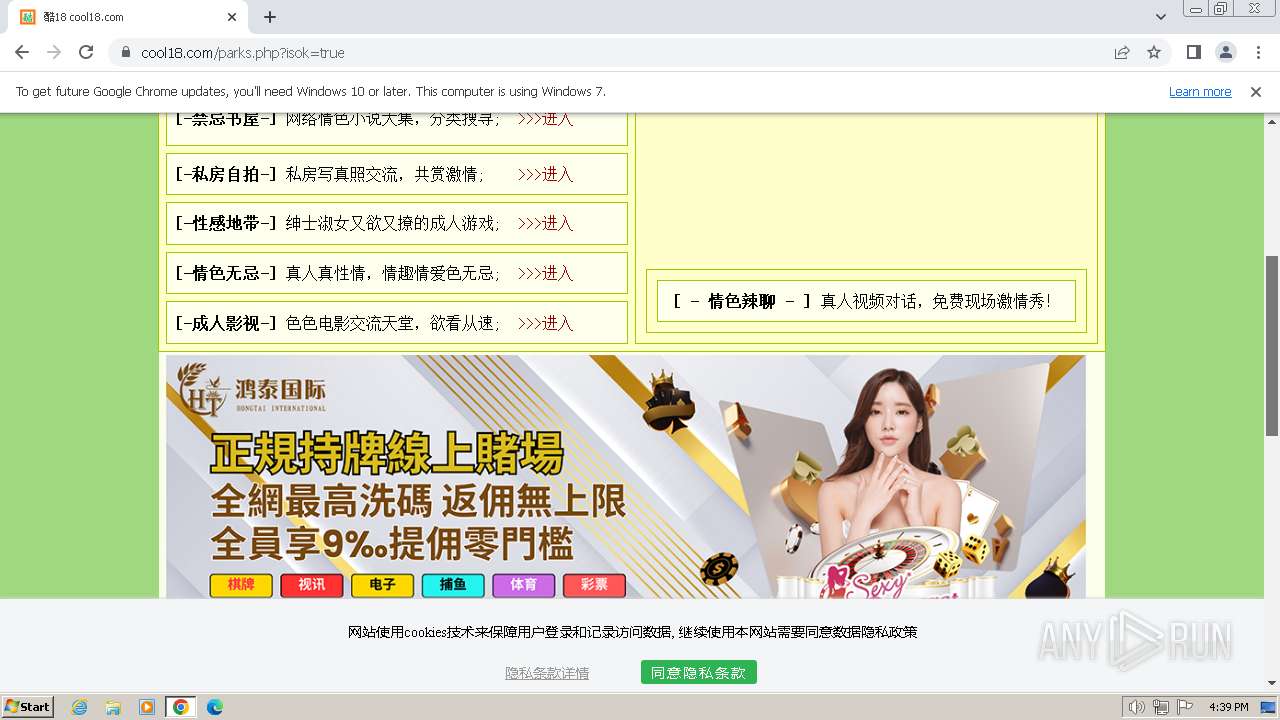The width and height of the screenshot is (1280, 720).
Task: Accept with 同意隐私条款 button
Action: (x=699, y=673)
